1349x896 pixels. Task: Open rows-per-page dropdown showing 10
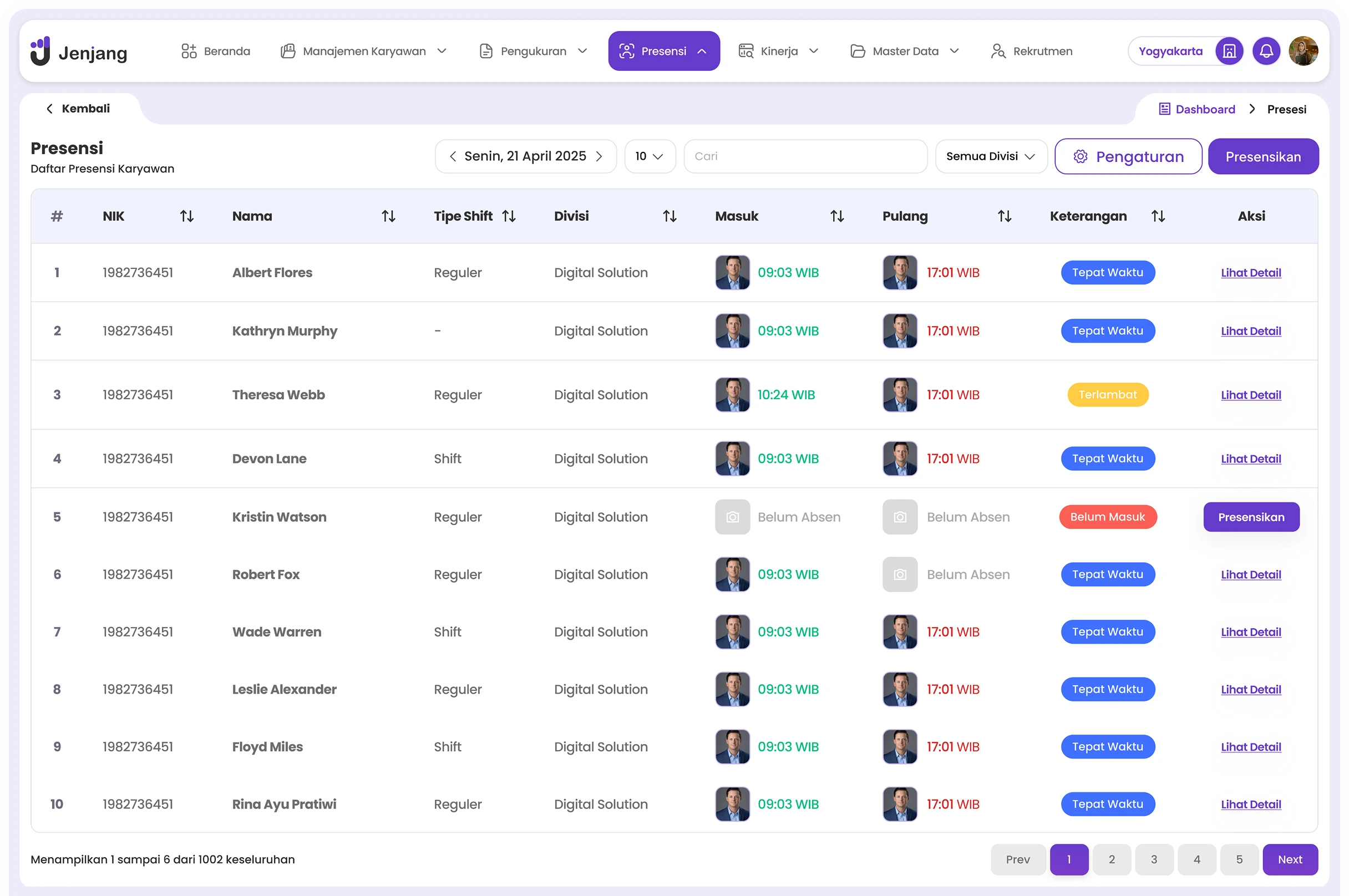(650, 156)
